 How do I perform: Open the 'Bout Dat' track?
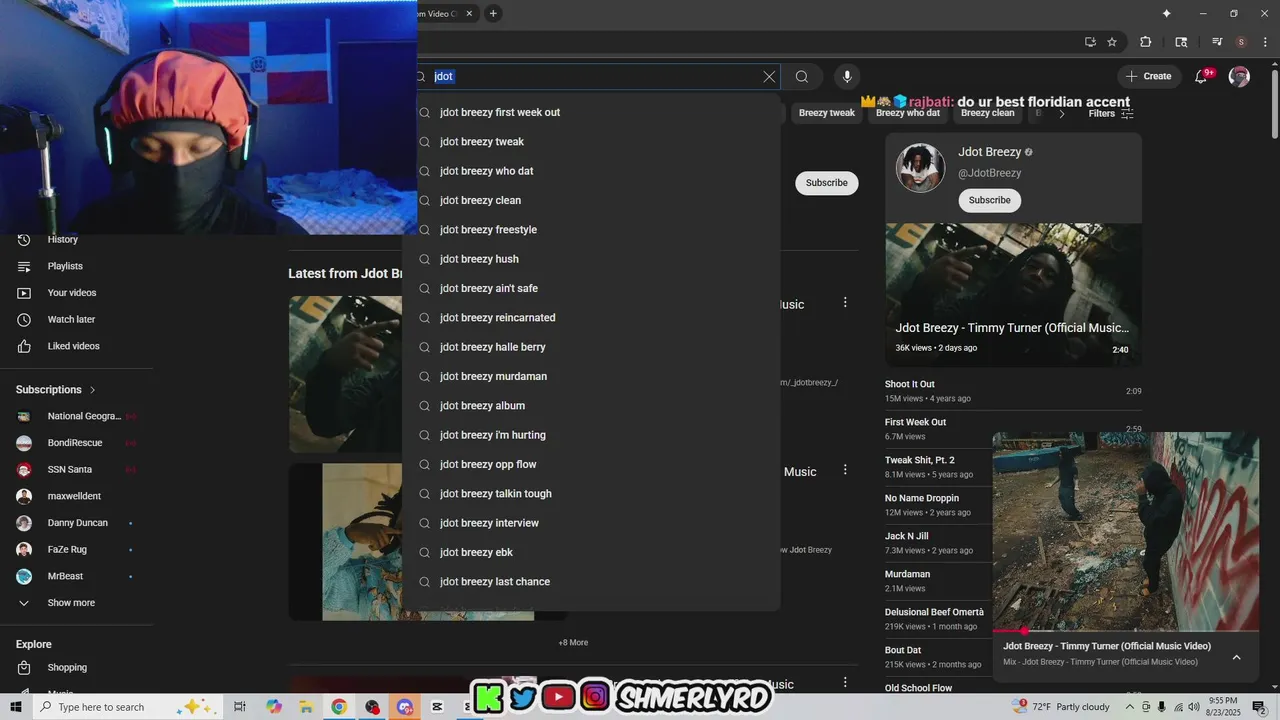click(903, 650)
